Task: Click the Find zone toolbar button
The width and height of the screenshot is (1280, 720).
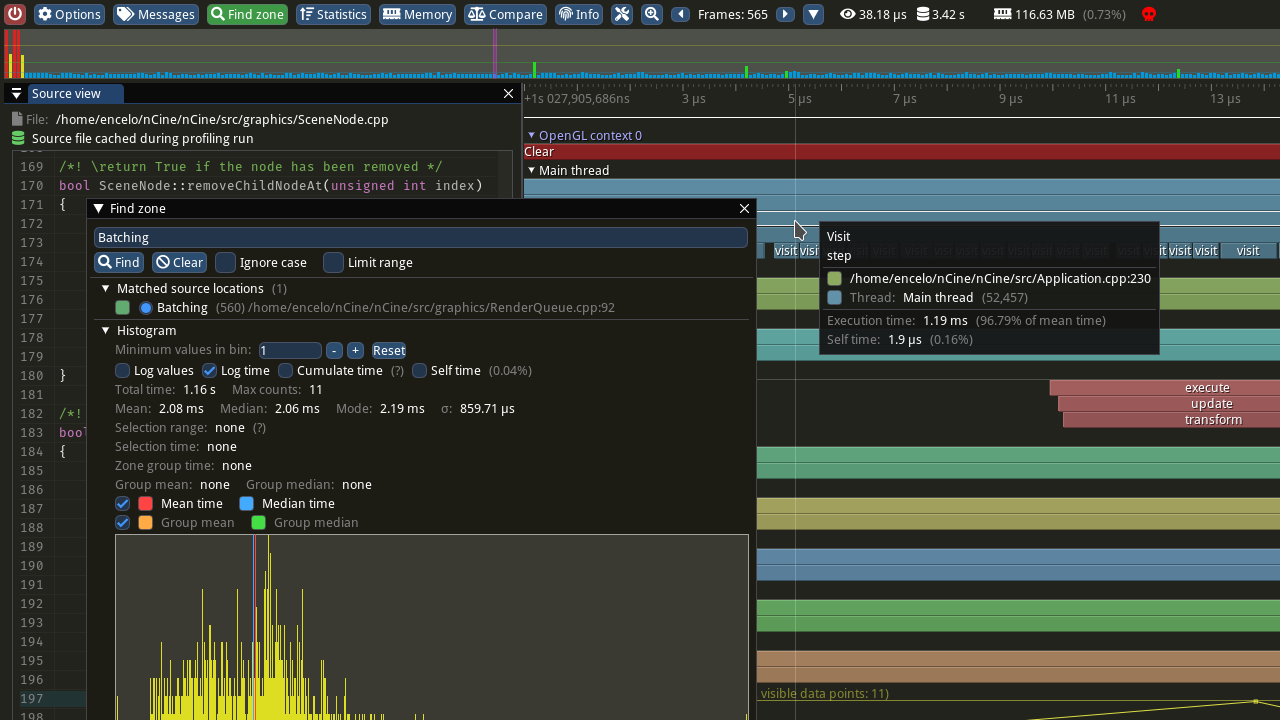Action: point(246,14)
